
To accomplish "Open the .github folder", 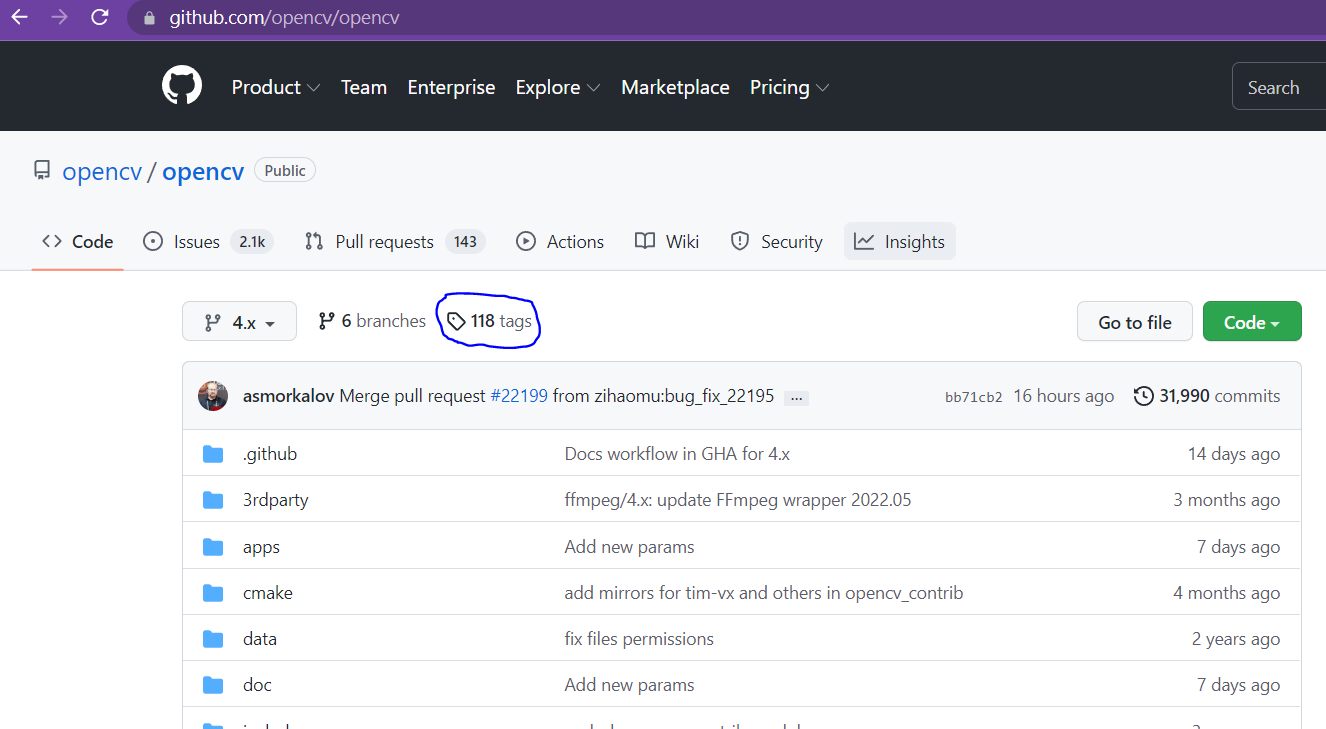I will coord(270,454).
